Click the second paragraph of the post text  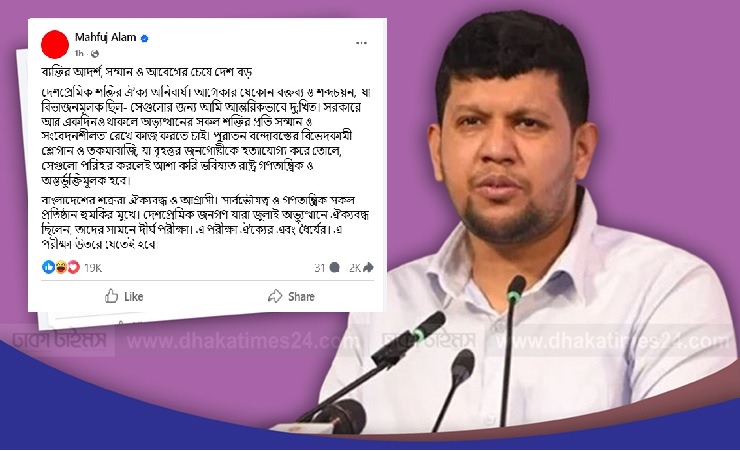click(205, 222)
